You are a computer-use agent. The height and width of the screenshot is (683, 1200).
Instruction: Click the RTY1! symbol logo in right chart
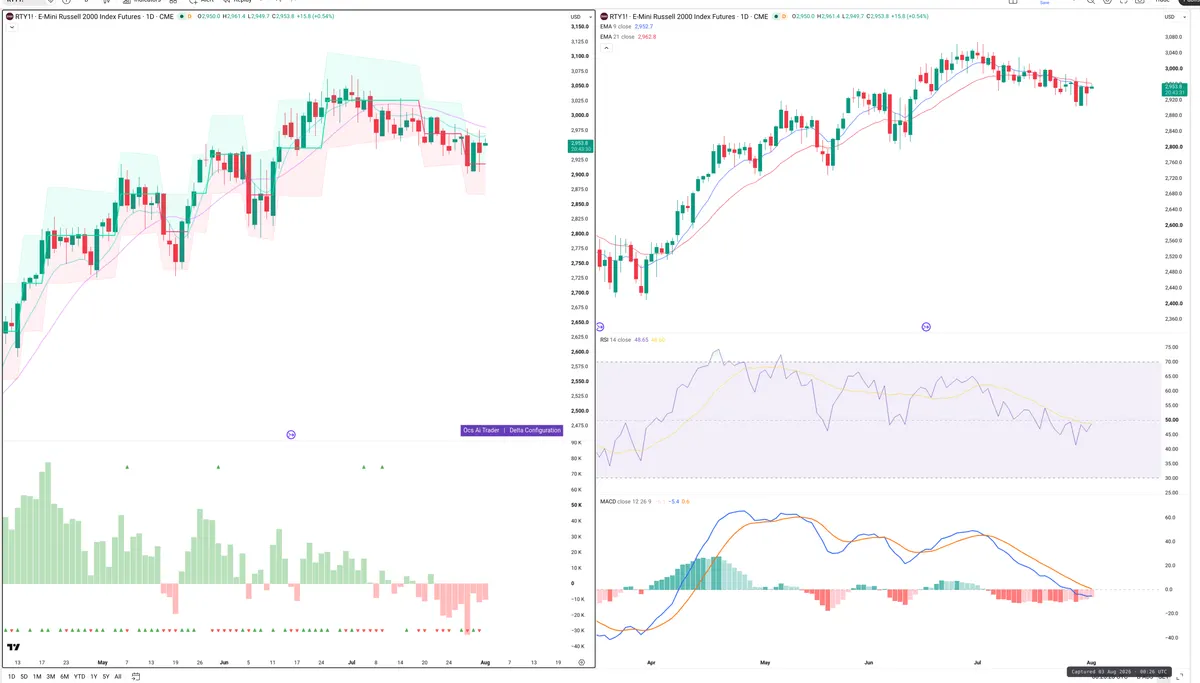coord(604,17)
